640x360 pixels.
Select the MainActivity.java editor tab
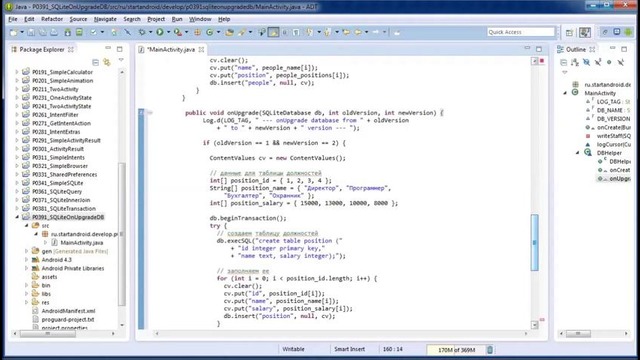pyautogui.click(x=171, y=49)
